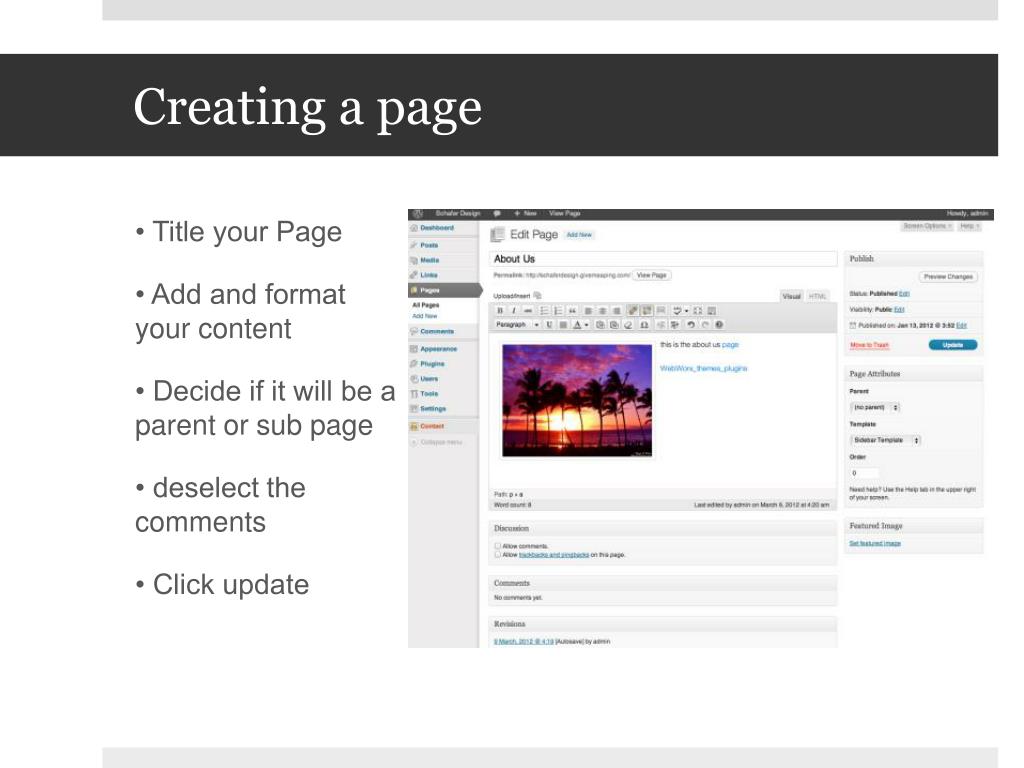The image size is (1024, 768).
Task: Remove formatting with eraser icon
Action: point(628,325)
